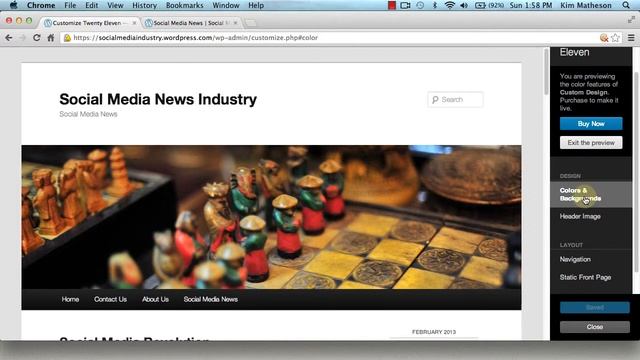
Task: Click the chess pieces header image
Action: point(271,217)
